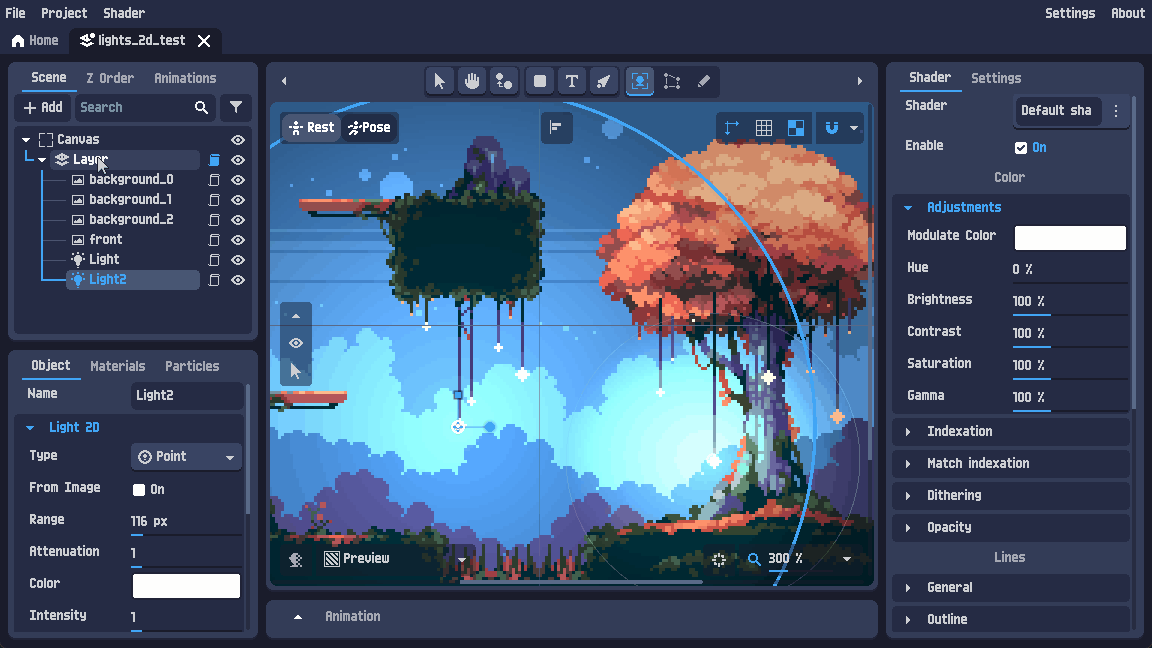The width and height of the screenshot is (1152, 648).
Task: Enable the From Image checkbox
Action: 139,490
